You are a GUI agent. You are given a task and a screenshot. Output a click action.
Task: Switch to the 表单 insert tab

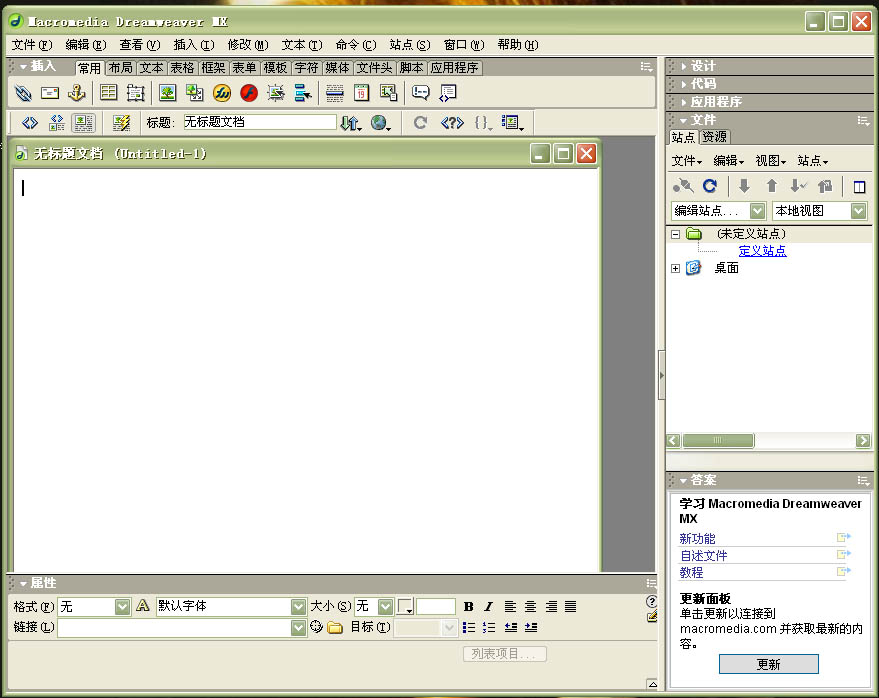[x=244, y=68]
